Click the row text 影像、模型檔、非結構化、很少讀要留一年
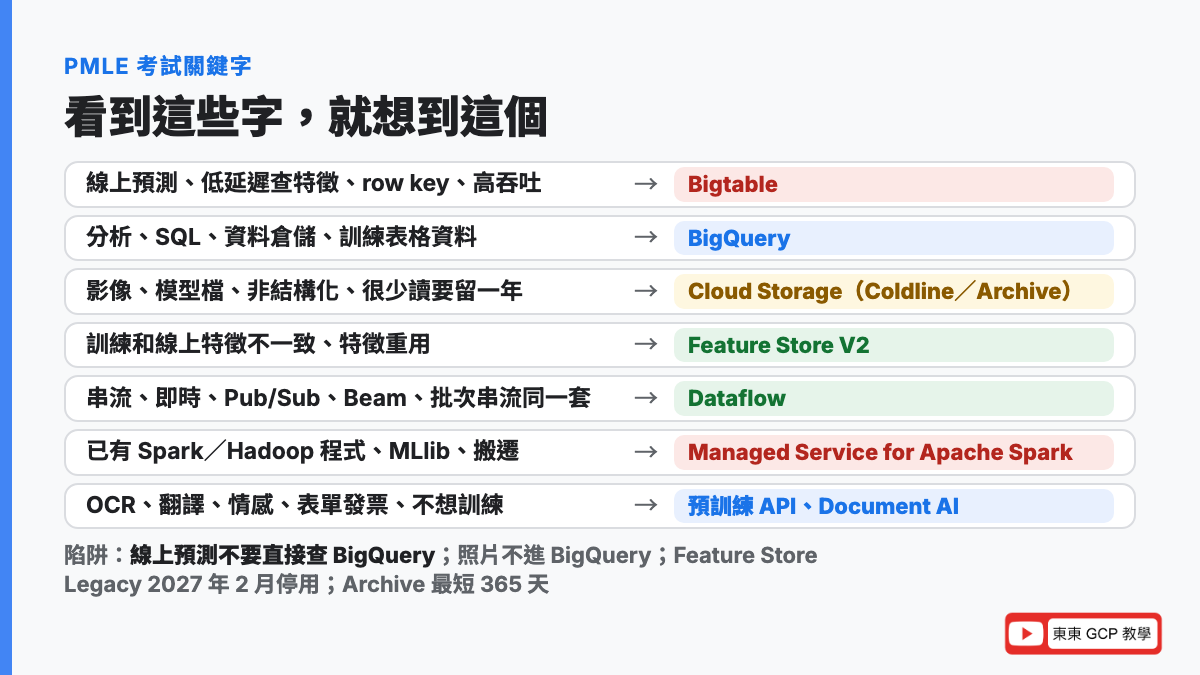 [305, 291]
